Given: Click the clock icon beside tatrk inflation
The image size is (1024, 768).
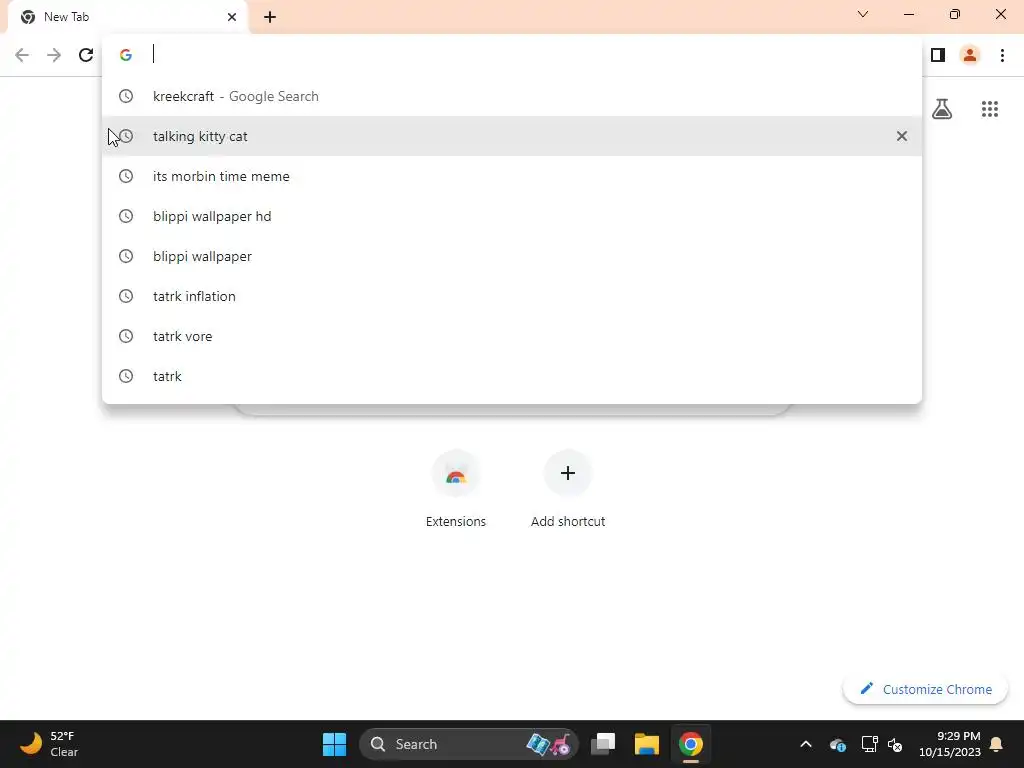Looking at the screenshot, I should (x=126, y=296).
